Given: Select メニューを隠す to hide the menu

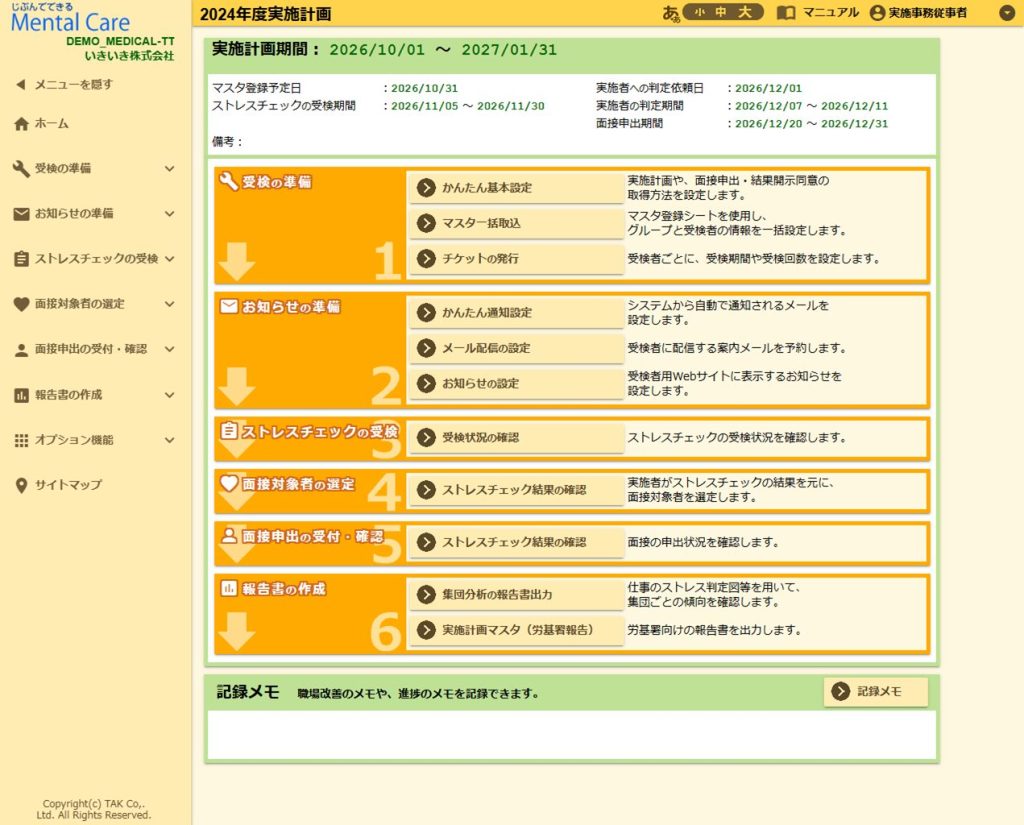Looking at the screenshot, I should coord(74,84).
